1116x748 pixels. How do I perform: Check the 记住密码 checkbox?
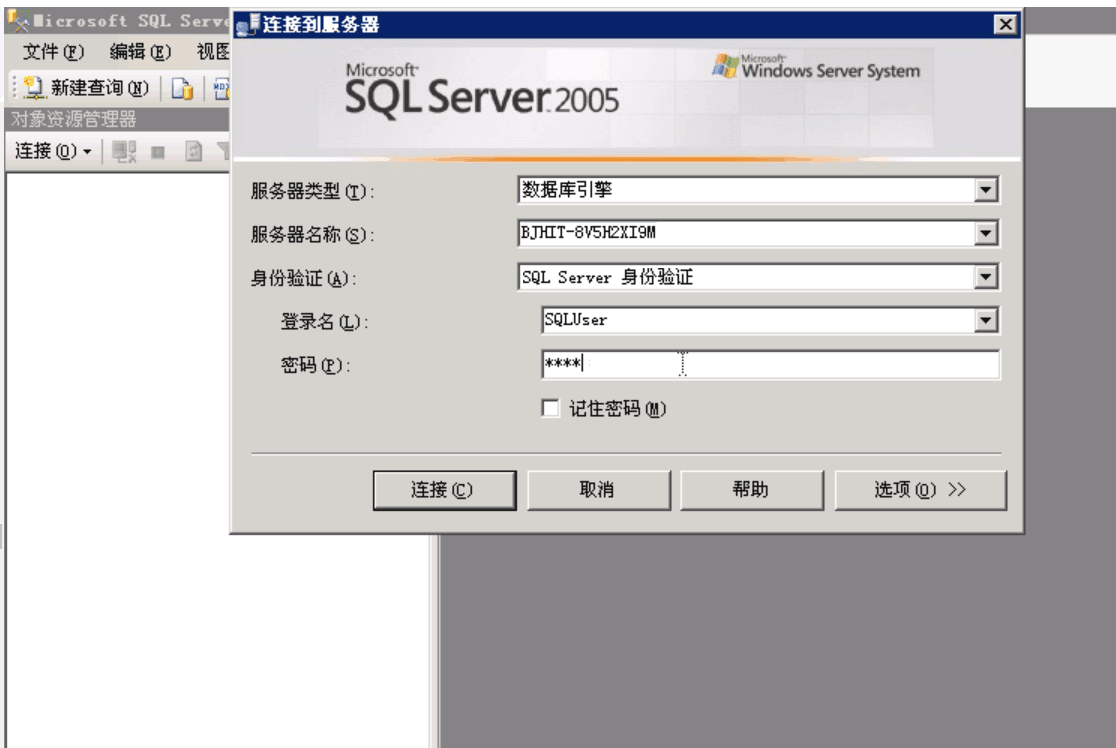point(550,409)
